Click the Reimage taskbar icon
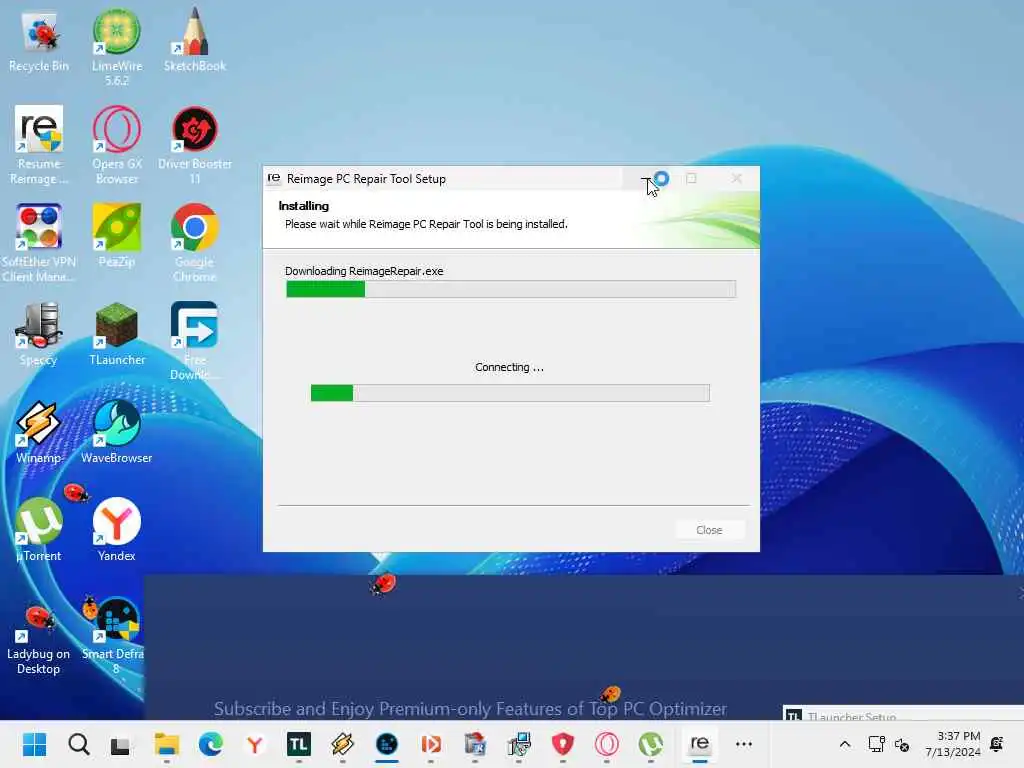The image size is (1024, 768). coord(699,744)
